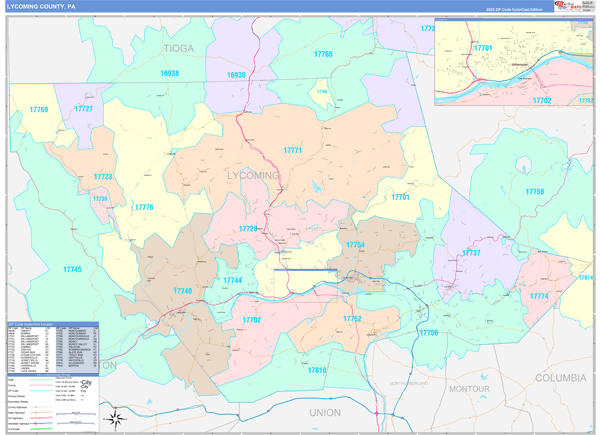Image resolution: width=600 pixels, height=435 pixels.
Task: Select the 17745 ZIP code label
Action: point(72,270)
